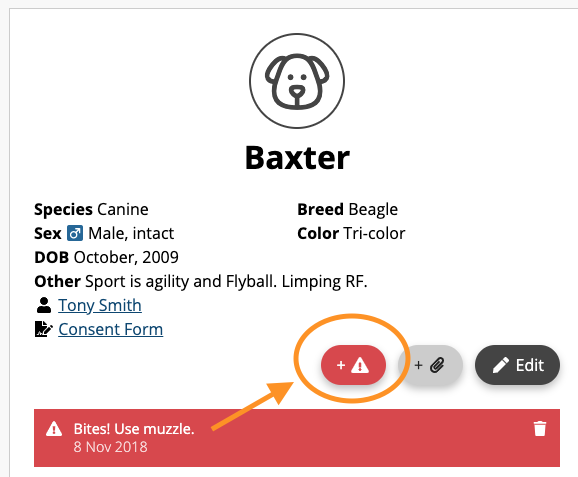
Task: Select the Bites! Use muzzle alert text
Action: click(134, 429)
